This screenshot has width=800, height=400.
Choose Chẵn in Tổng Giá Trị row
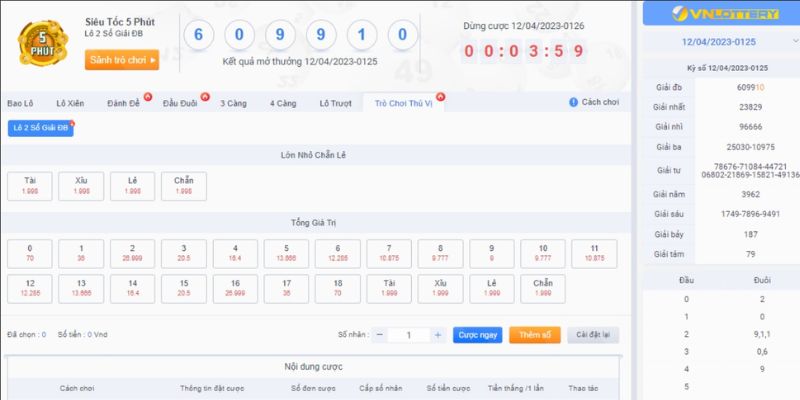pyautogui.click(x=543, y=289)
